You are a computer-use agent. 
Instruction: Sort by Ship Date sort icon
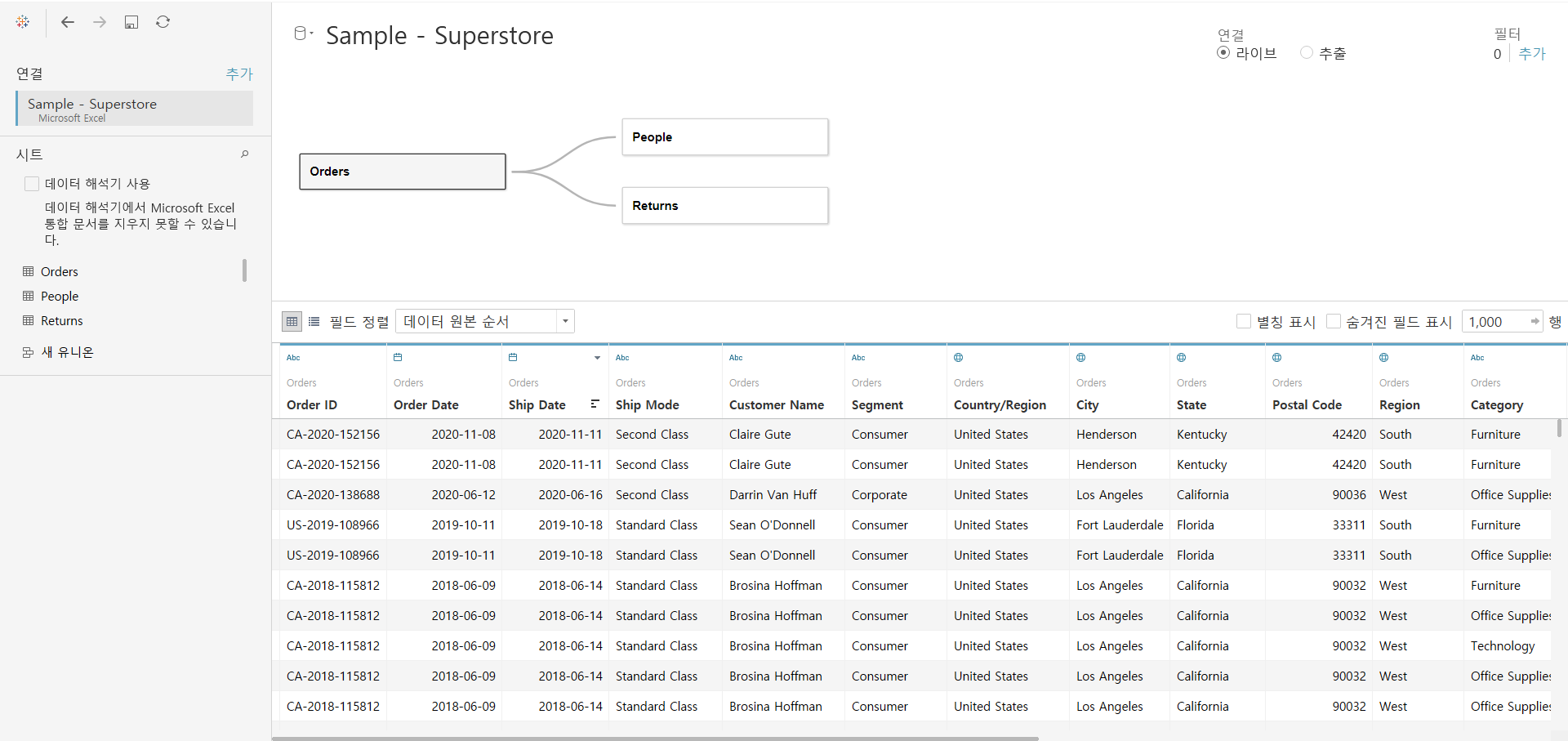click(595, 404)
